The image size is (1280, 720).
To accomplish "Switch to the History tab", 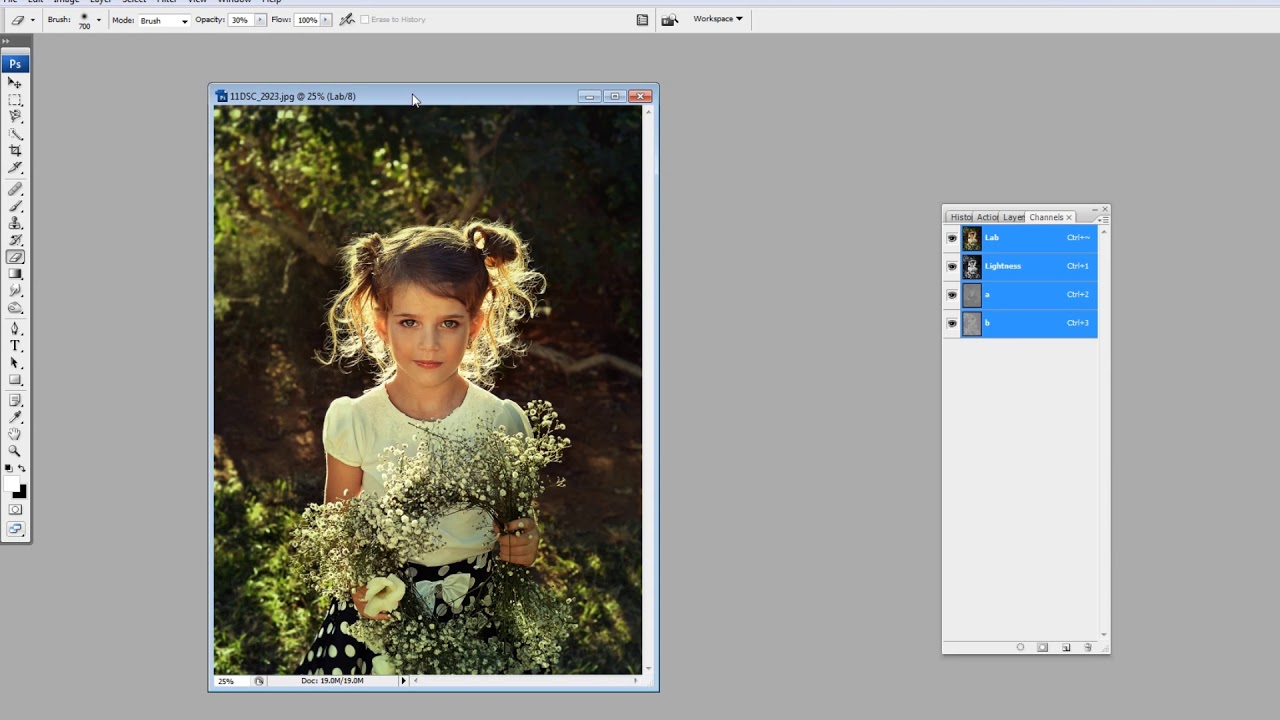I will (x=960, y=217).
